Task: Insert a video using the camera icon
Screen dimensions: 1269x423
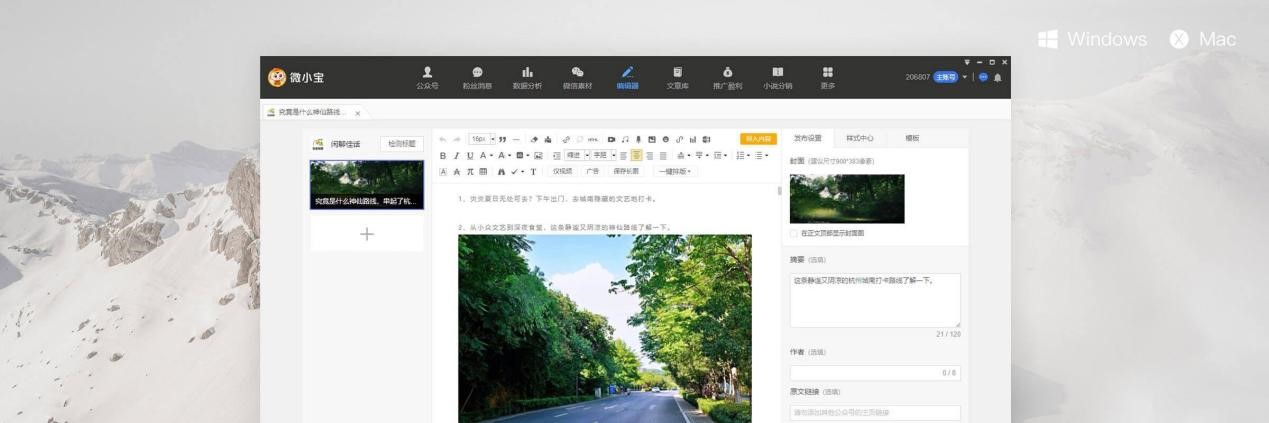Action: (x=611, y=139)
